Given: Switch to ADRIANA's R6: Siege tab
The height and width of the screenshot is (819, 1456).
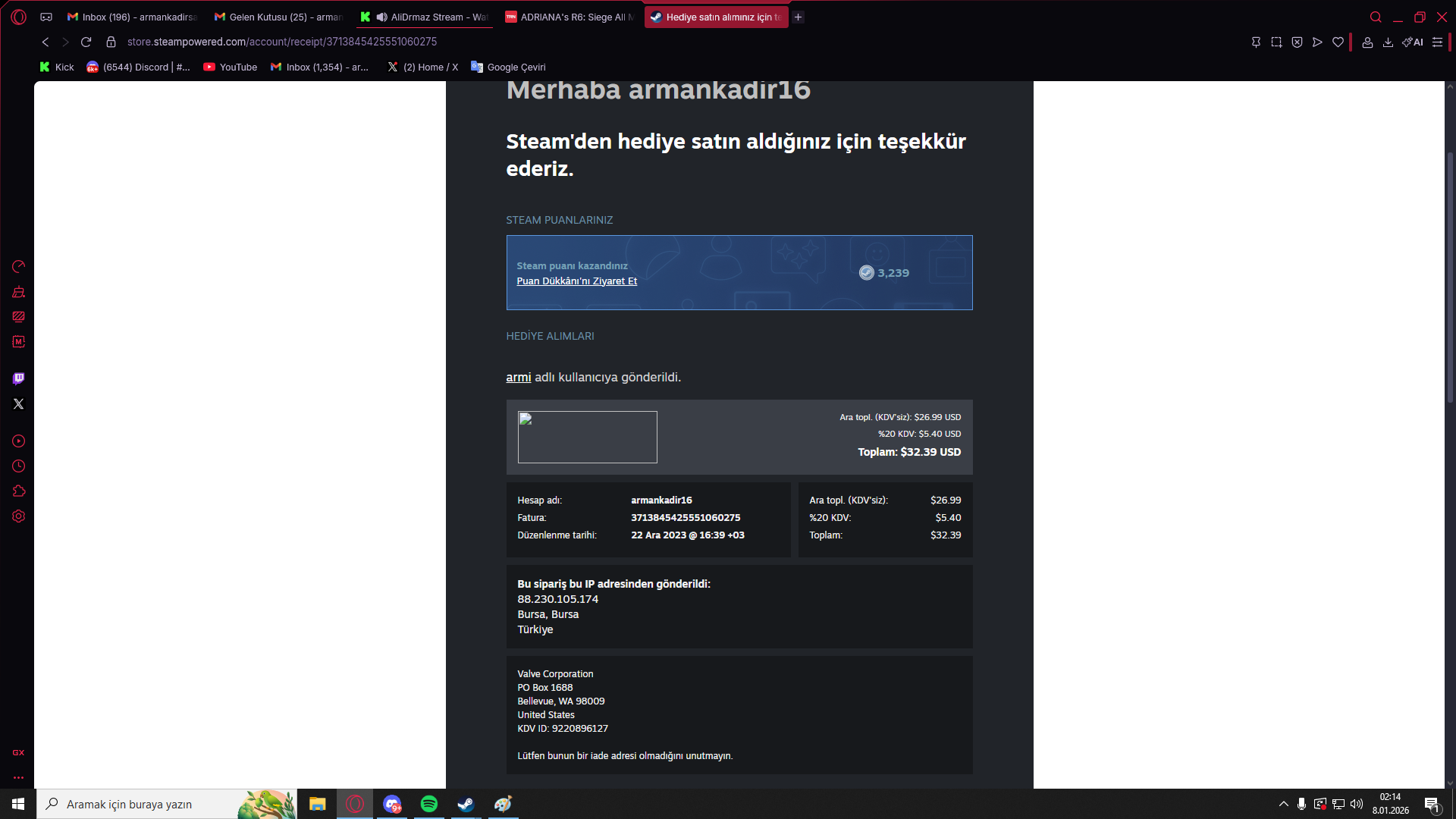Looking at the screenshot, I should 569,17.
